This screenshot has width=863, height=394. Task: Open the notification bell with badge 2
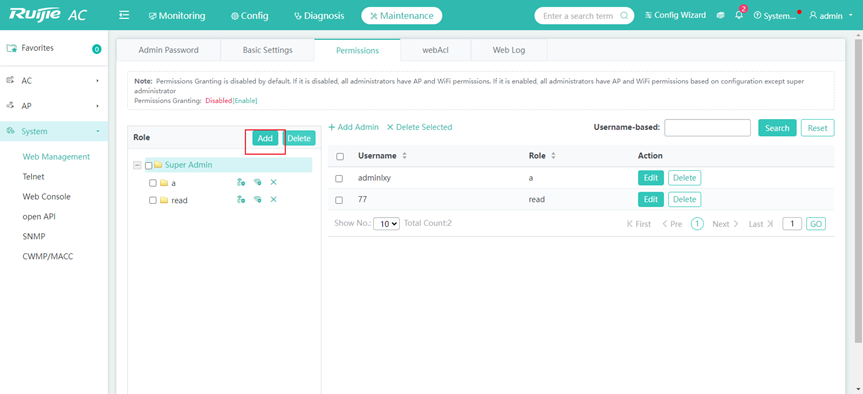739,15
